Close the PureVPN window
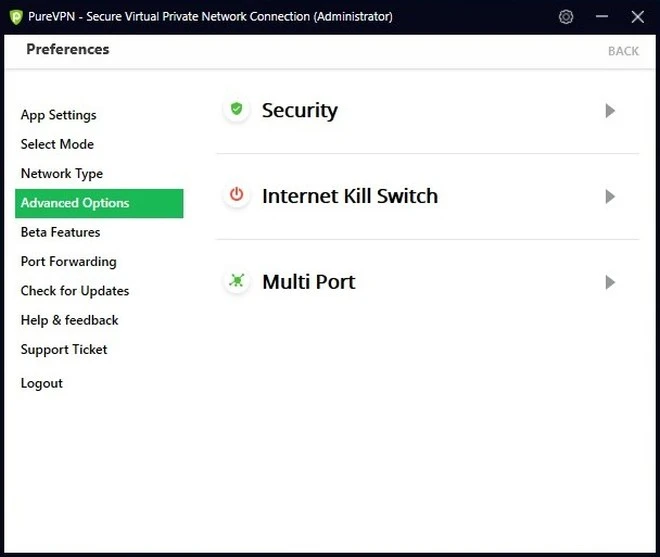The height and width of the screenshot is (557, 660). (638, 17)
